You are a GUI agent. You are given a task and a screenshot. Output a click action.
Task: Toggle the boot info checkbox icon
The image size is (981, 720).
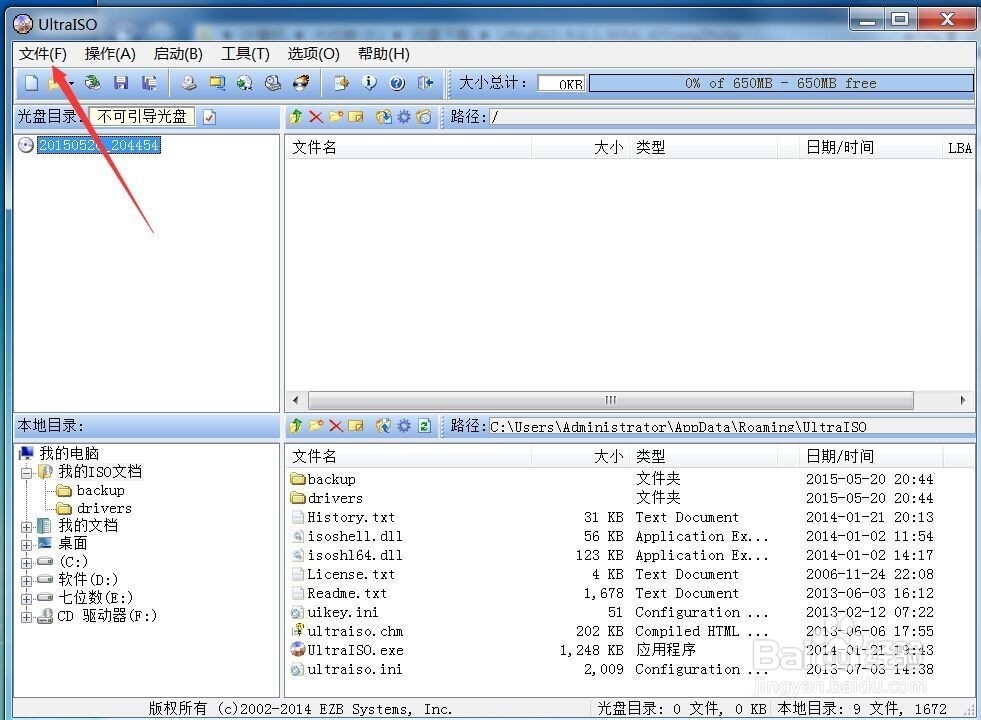tap(210, 117)
